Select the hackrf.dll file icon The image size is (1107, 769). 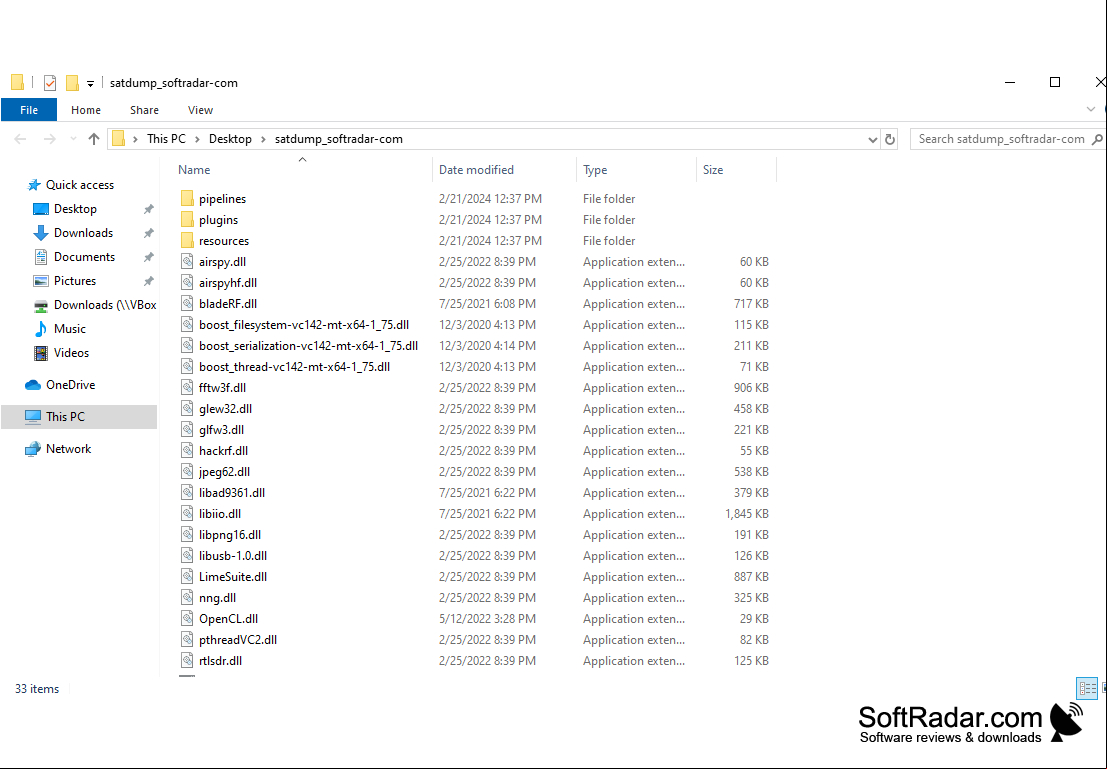(187, 451)
